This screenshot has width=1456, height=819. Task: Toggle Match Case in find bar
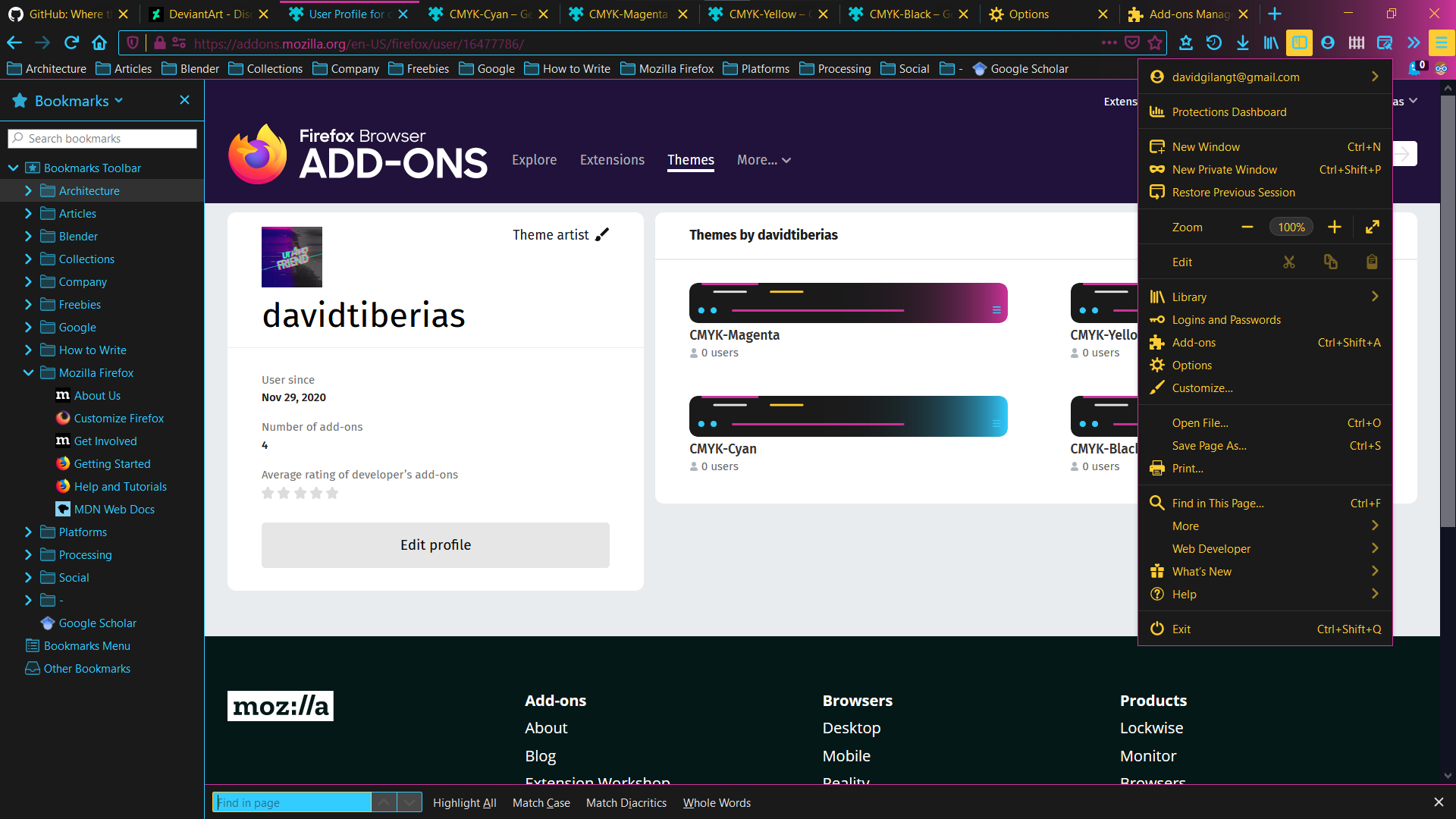(x=541, y=802)
